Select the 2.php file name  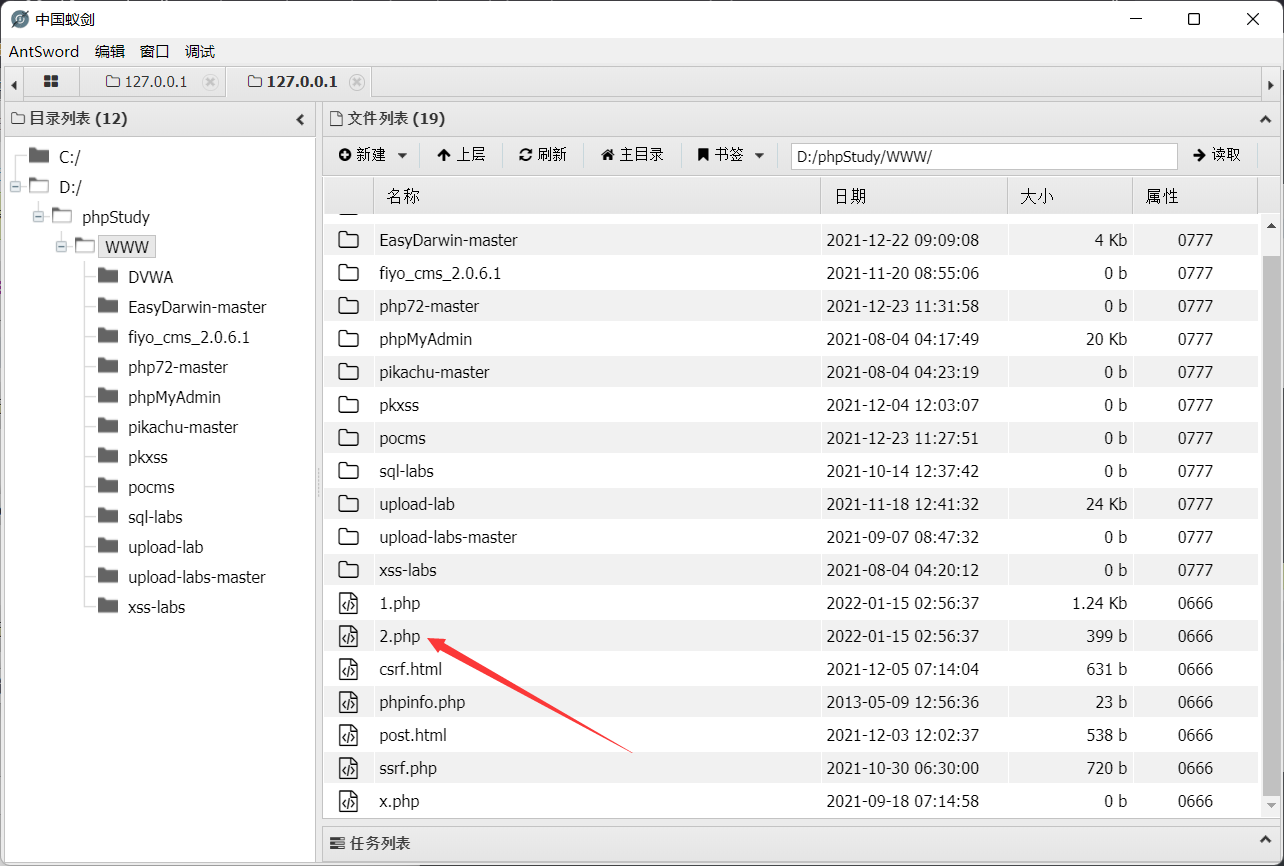(x=400, y=636)
